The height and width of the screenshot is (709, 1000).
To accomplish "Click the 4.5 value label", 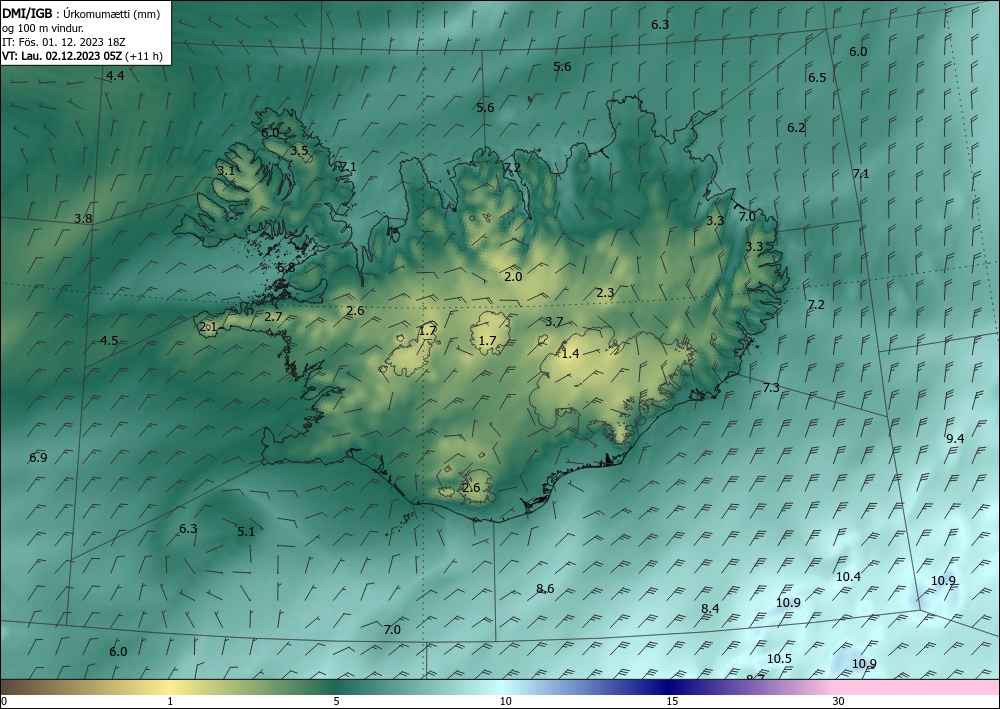I will click(x=109, y=340).
